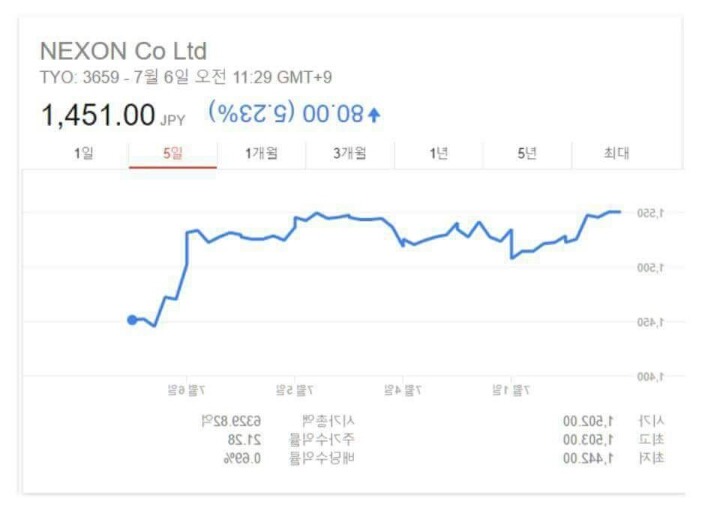The height and width of the screenshot is (510, 720).
Task: Open the 1년 chart range
Action: [439, 153]
